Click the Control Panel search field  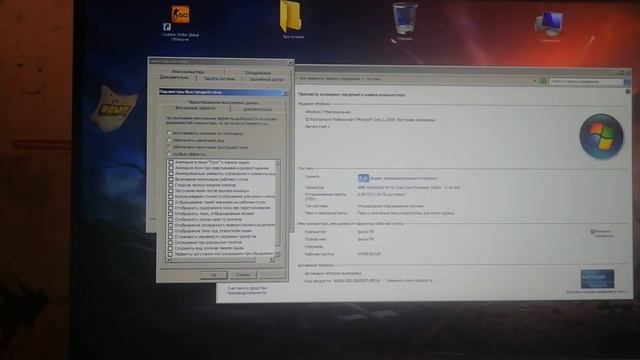pyautogui.click(x=586, y=82)
